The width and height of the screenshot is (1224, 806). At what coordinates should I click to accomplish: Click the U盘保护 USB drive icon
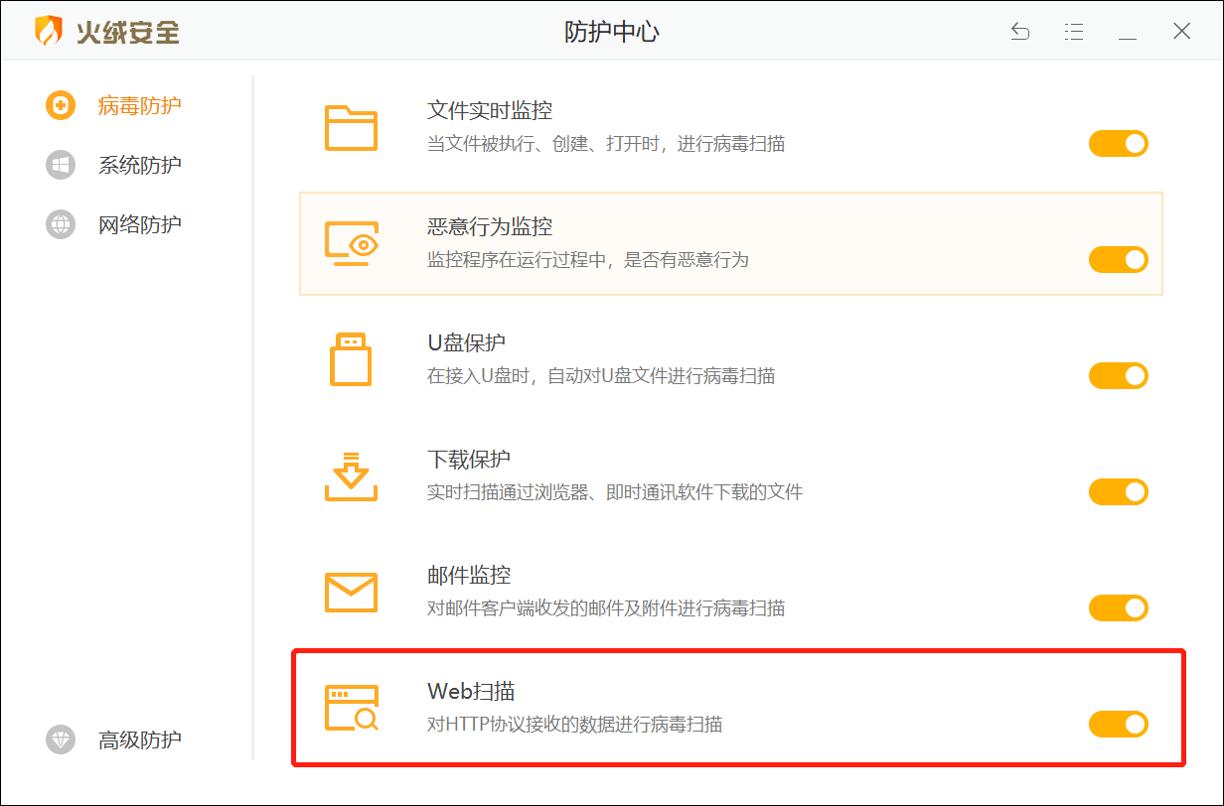(350, 358)
